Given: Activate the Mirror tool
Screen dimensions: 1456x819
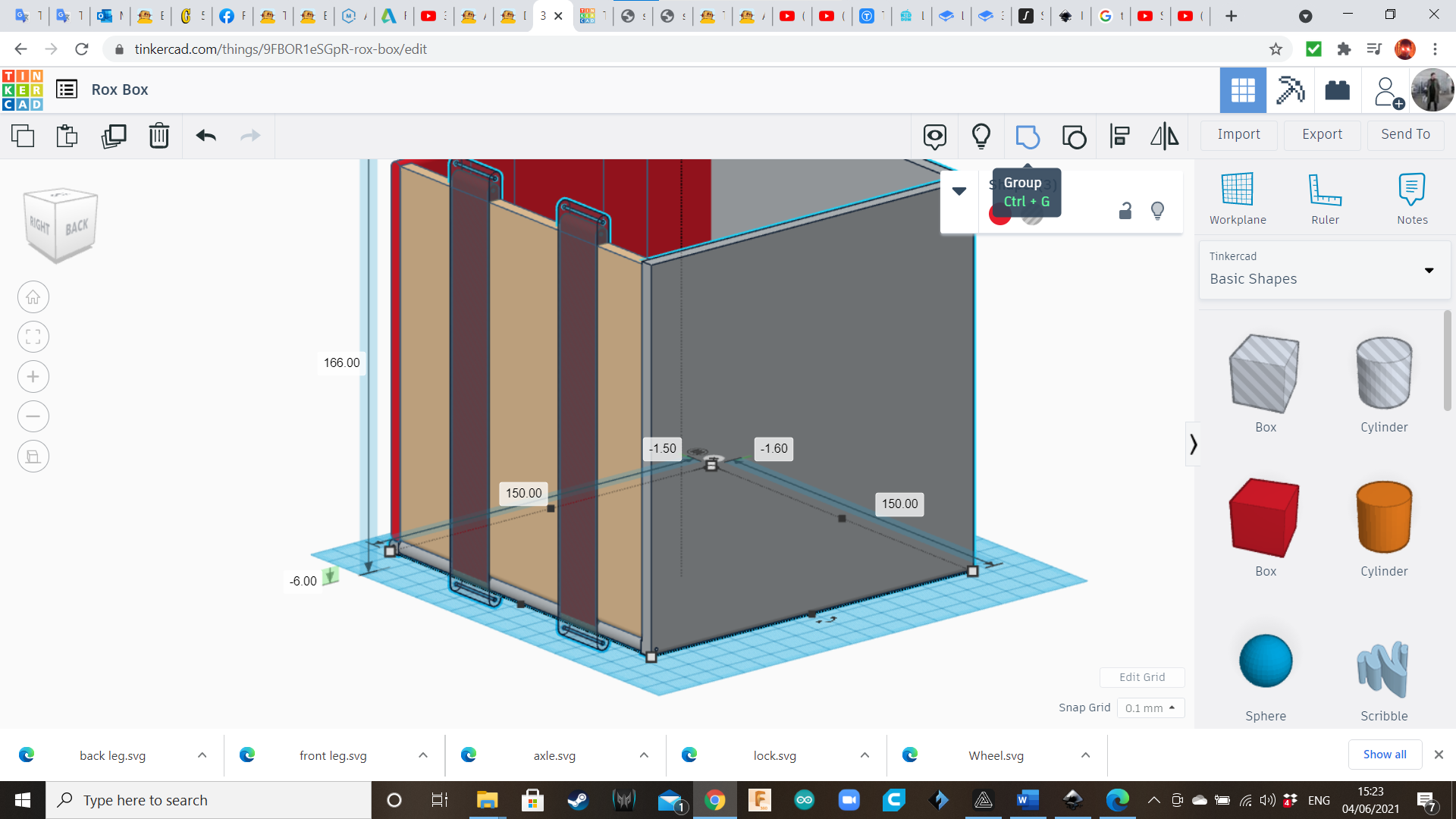Looking at the screenshot, I should (x=1164, y=136).
